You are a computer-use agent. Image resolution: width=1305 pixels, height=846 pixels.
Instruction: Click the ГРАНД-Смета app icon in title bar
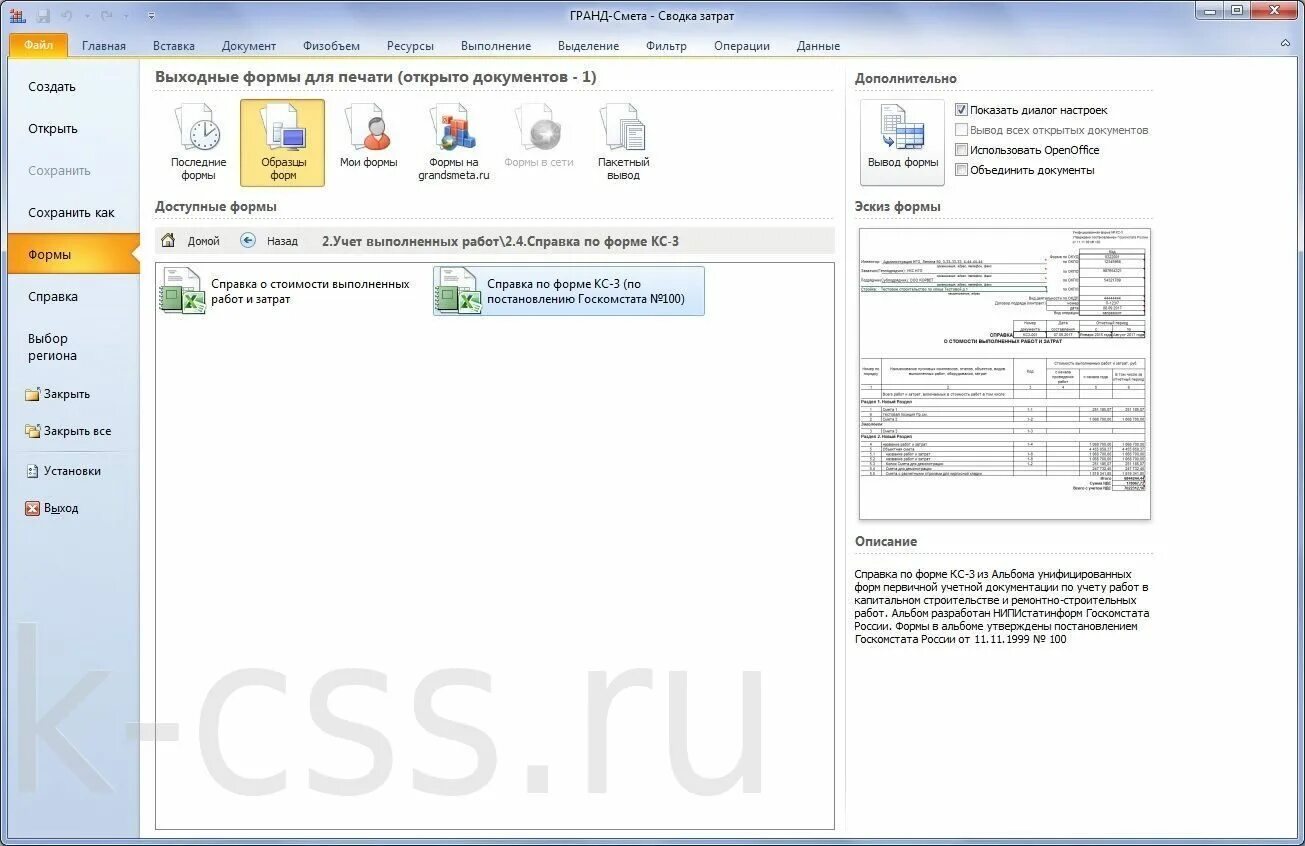17,15
